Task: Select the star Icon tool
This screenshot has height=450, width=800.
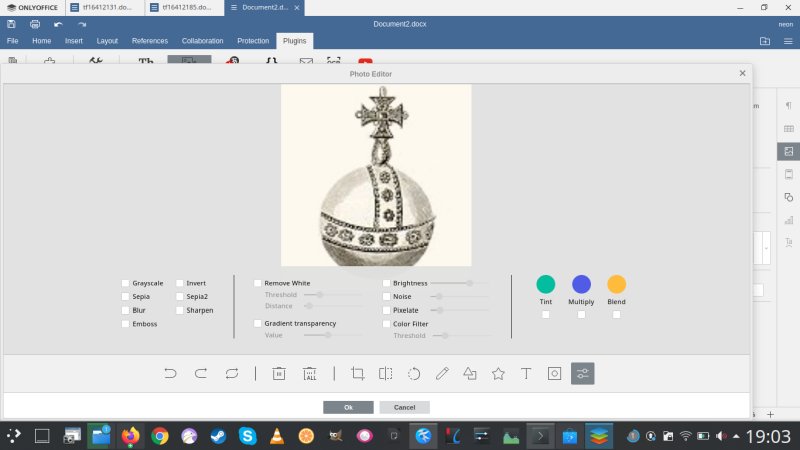Action: (498, 373)
